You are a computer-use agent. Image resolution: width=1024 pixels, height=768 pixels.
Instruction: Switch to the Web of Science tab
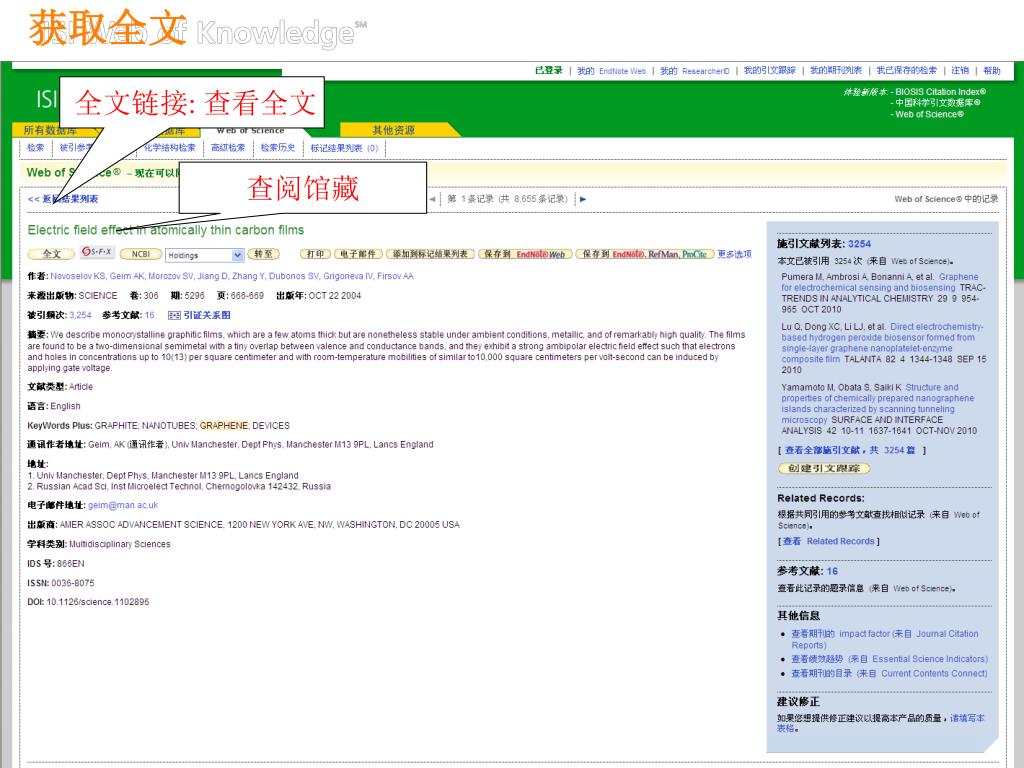pyautogui.click(x=250, y=130)
